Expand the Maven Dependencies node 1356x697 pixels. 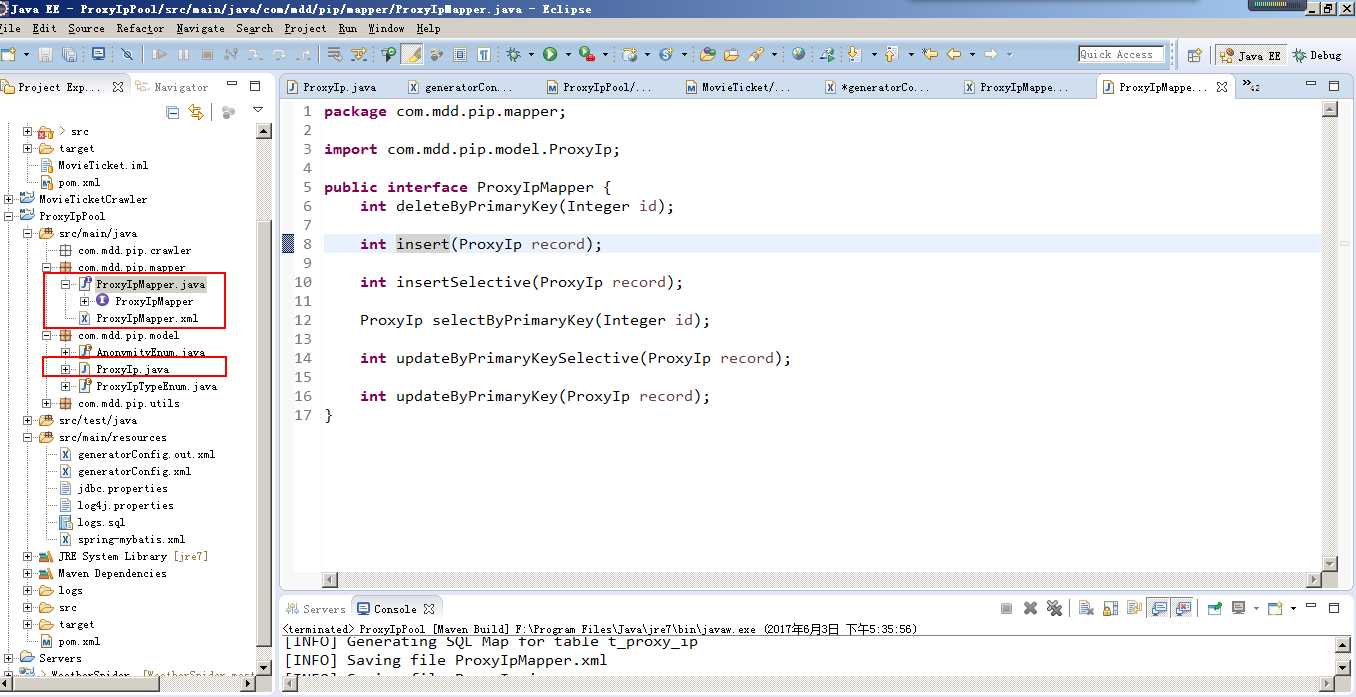[27, 573]
